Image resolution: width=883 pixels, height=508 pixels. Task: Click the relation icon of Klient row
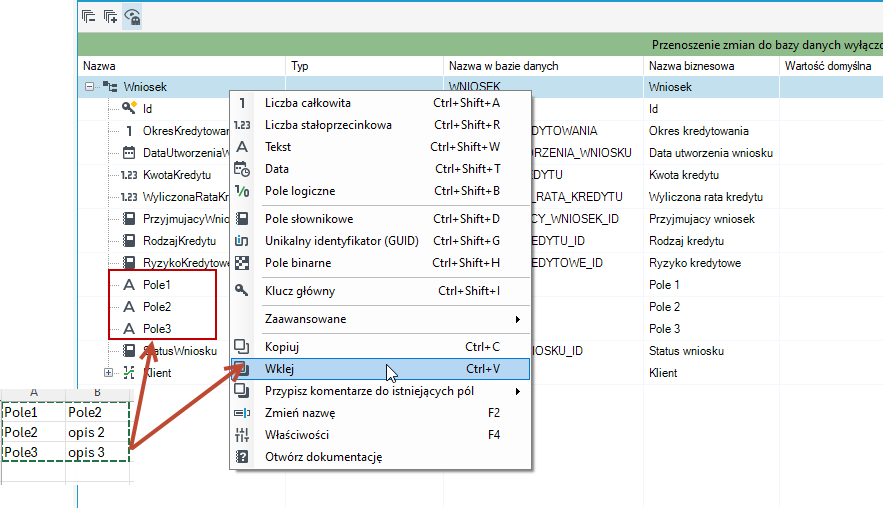click(129, 372)
